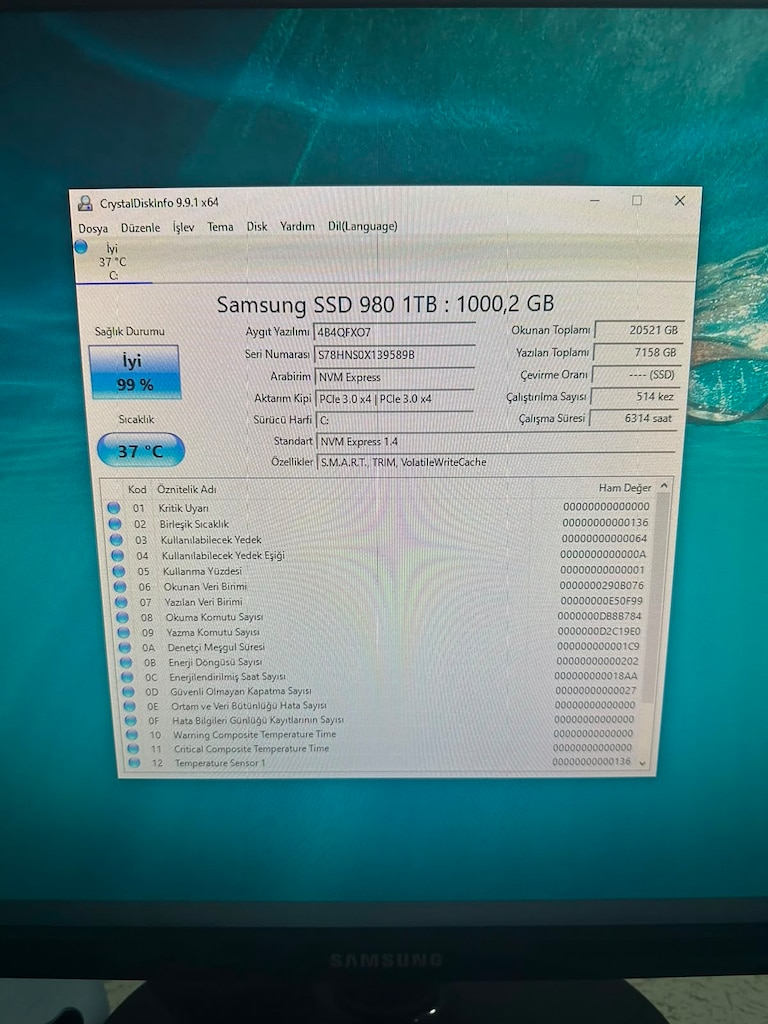Image resolution: width=768 pixels, height=1024 pixels.
Task: Click the NVM Express 1.4 standard field
Action: 495,441
